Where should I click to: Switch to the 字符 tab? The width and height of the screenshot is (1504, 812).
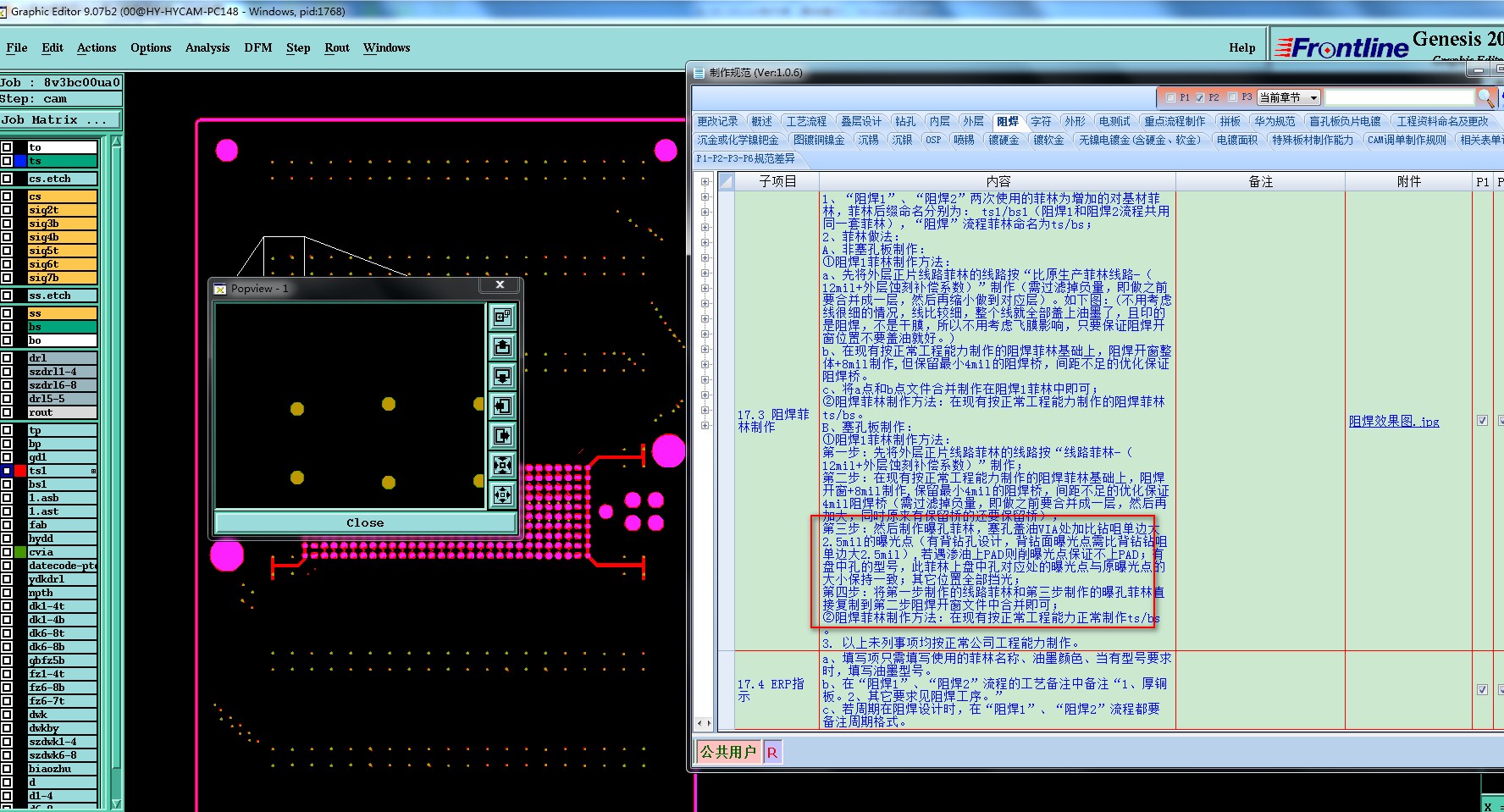(x=1041, y=122)
